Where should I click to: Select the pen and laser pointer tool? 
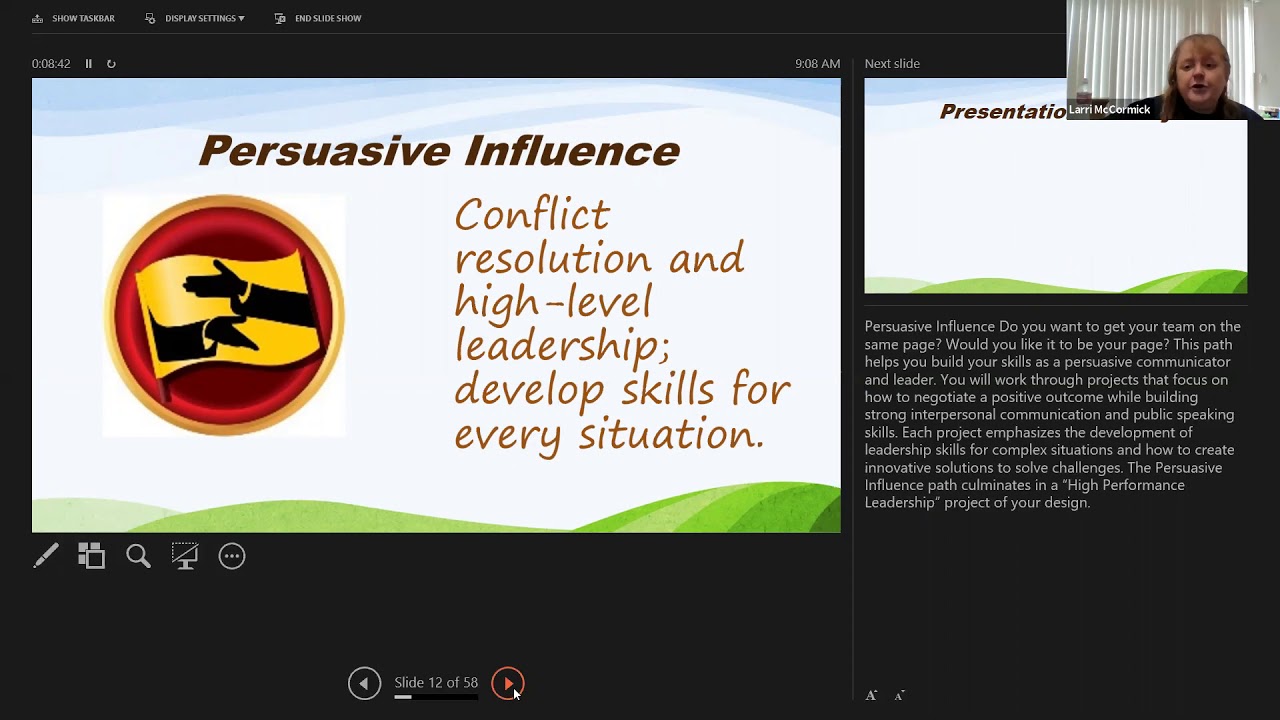46,556
